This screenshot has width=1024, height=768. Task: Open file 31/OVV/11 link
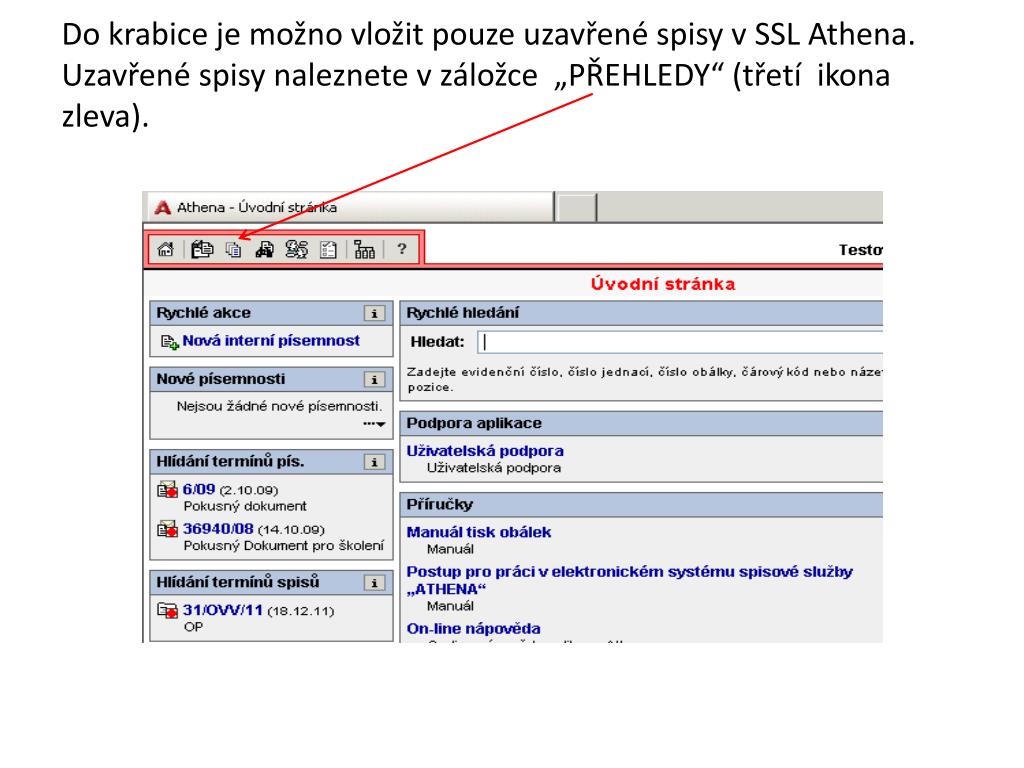[x=223, y=610]
